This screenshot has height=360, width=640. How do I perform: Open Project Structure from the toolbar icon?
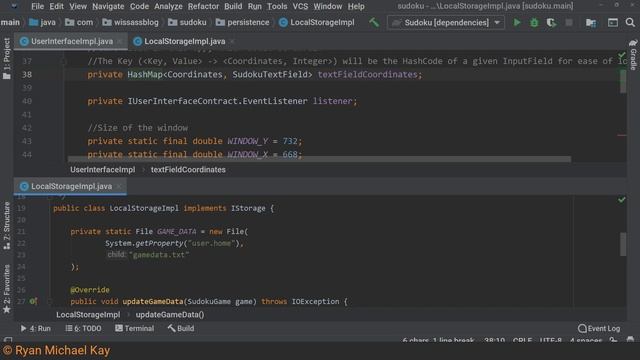591,23
